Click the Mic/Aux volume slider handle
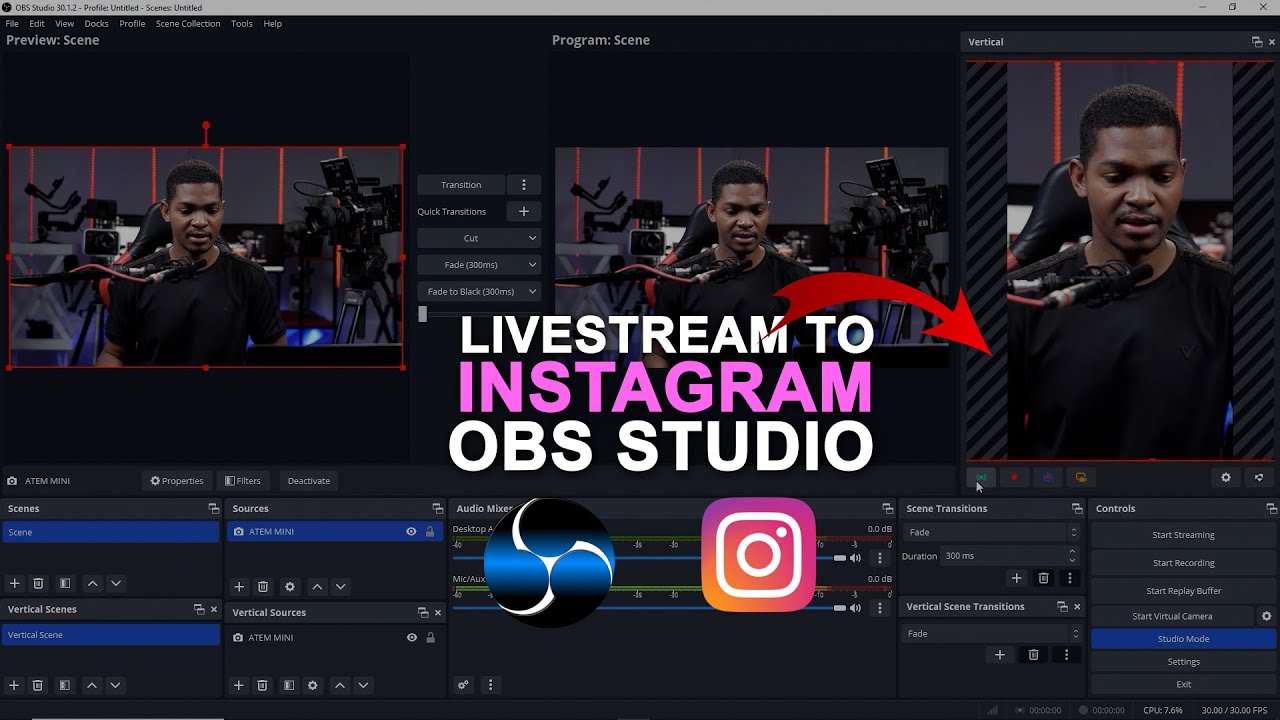Image resolution: width=1280 pixels, height=720 pixels. (840, 608)
